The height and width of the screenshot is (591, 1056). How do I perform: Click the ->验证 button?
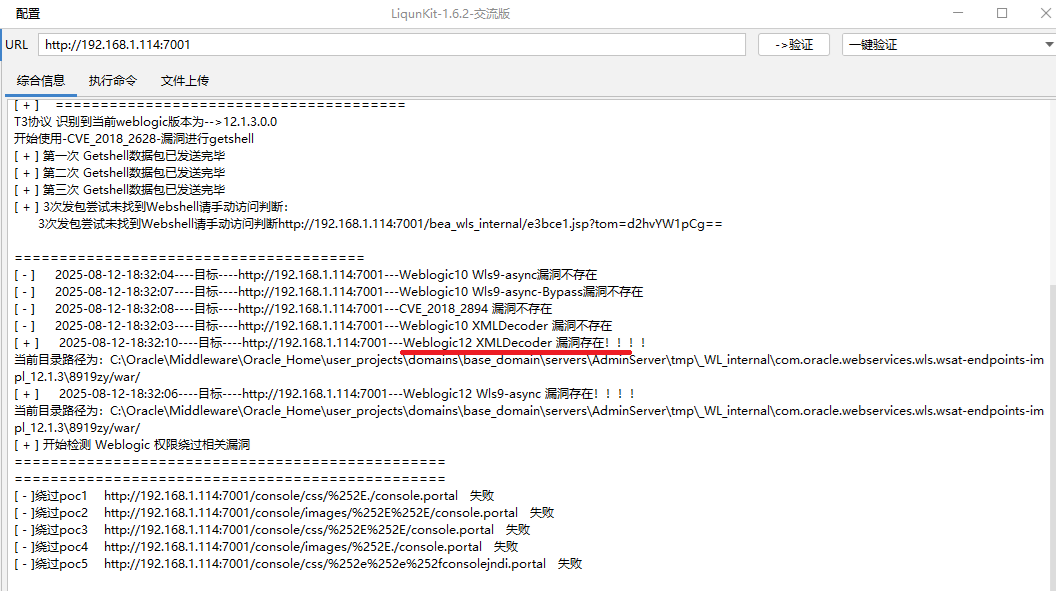click(x=793, y=44)
